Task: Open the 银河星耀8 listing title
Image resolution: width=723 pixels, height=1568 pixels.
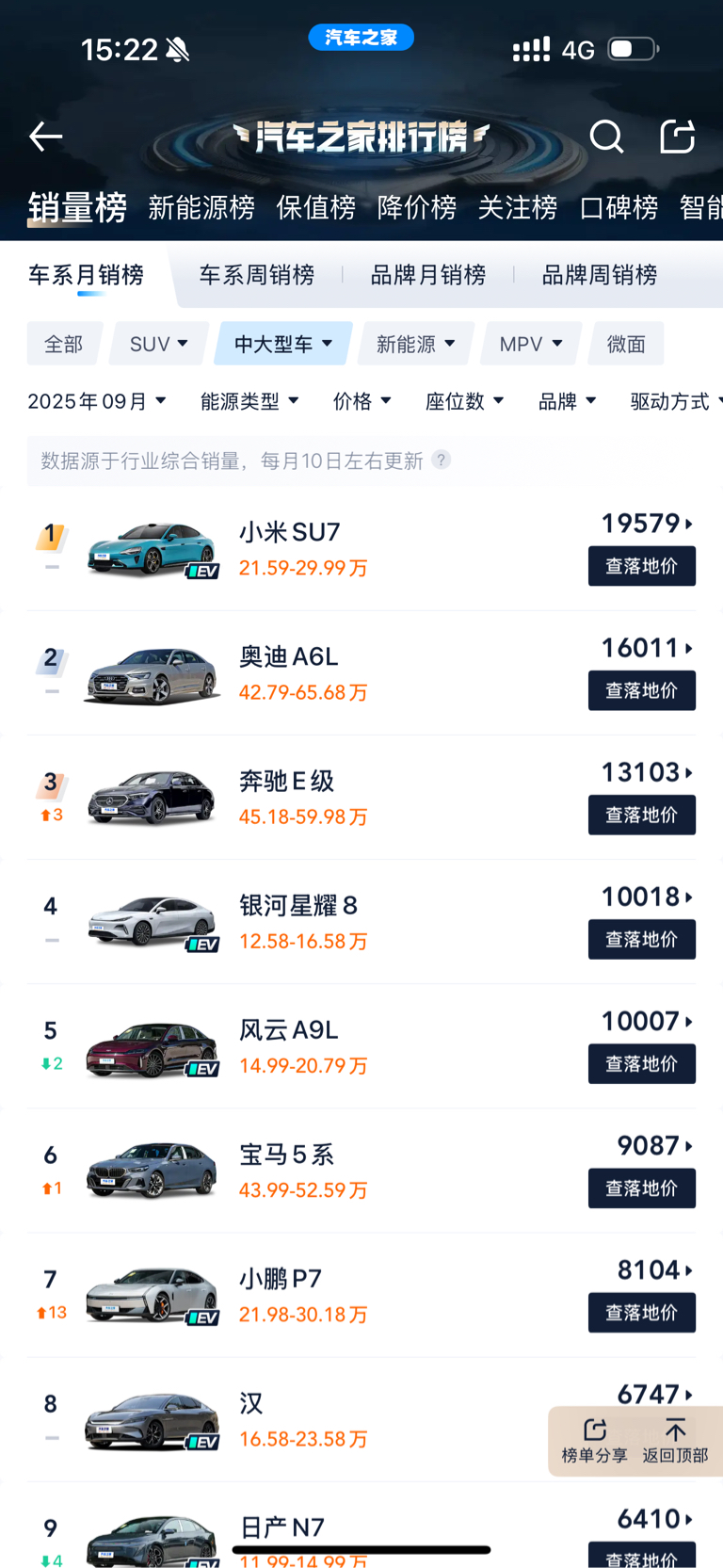Action: [298, 906]
